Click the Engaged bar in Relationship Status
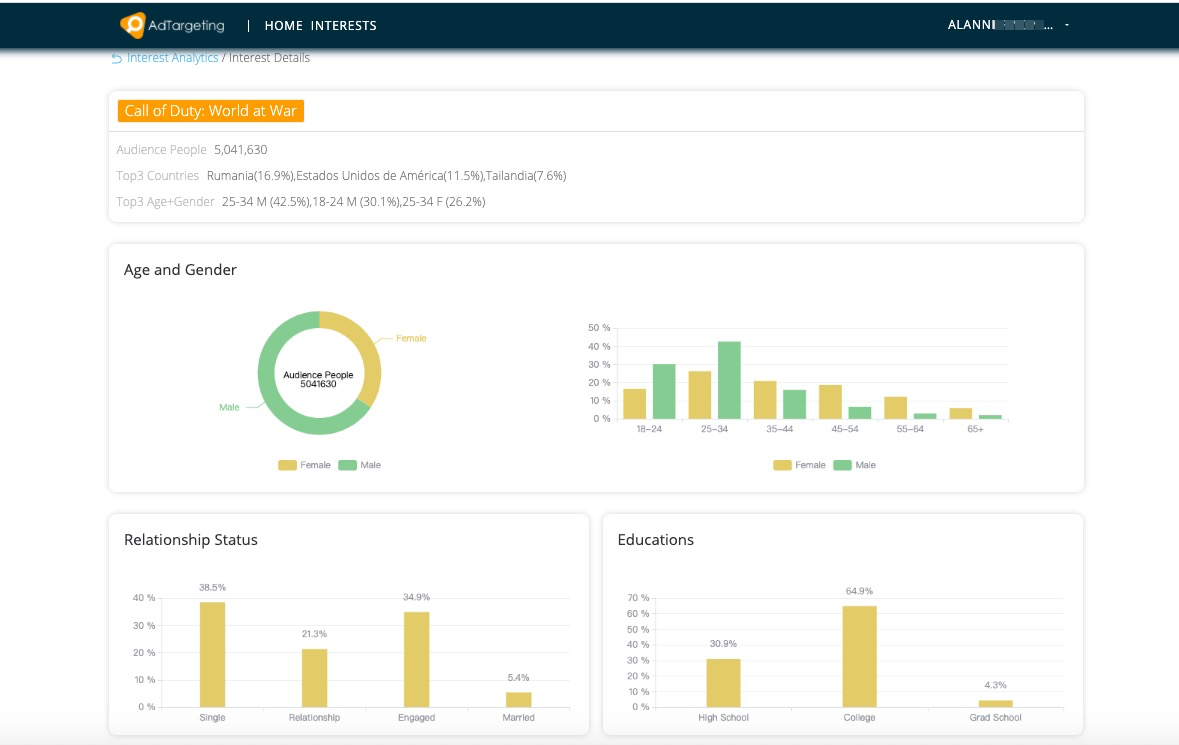The height and width of the screenshot is (745, 1179). [417, 659]
